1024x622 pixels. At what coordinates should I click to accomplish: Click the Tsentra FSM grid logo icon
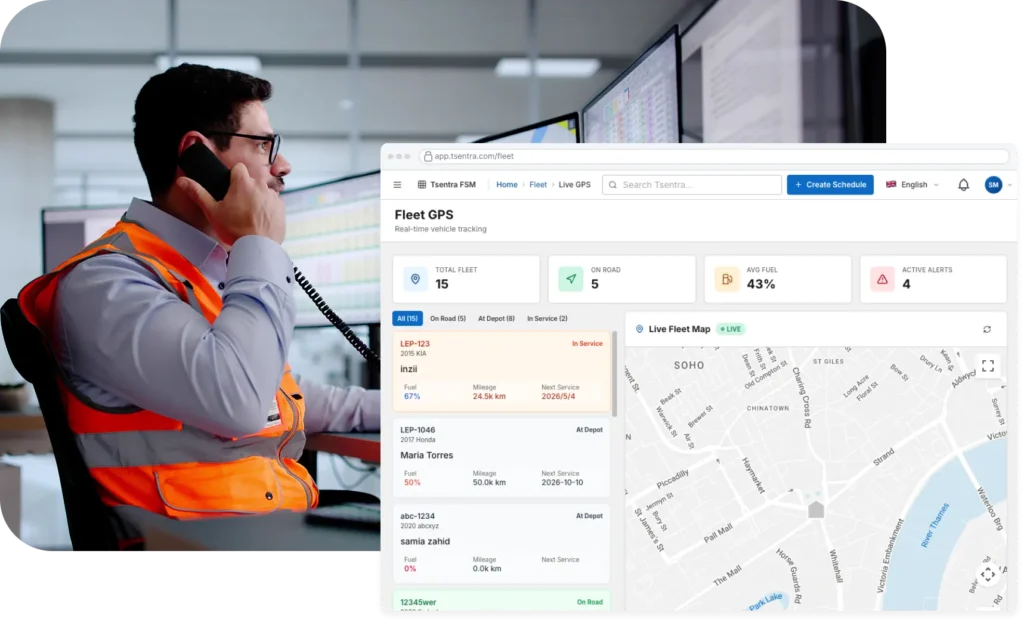(x=422, y=185)
